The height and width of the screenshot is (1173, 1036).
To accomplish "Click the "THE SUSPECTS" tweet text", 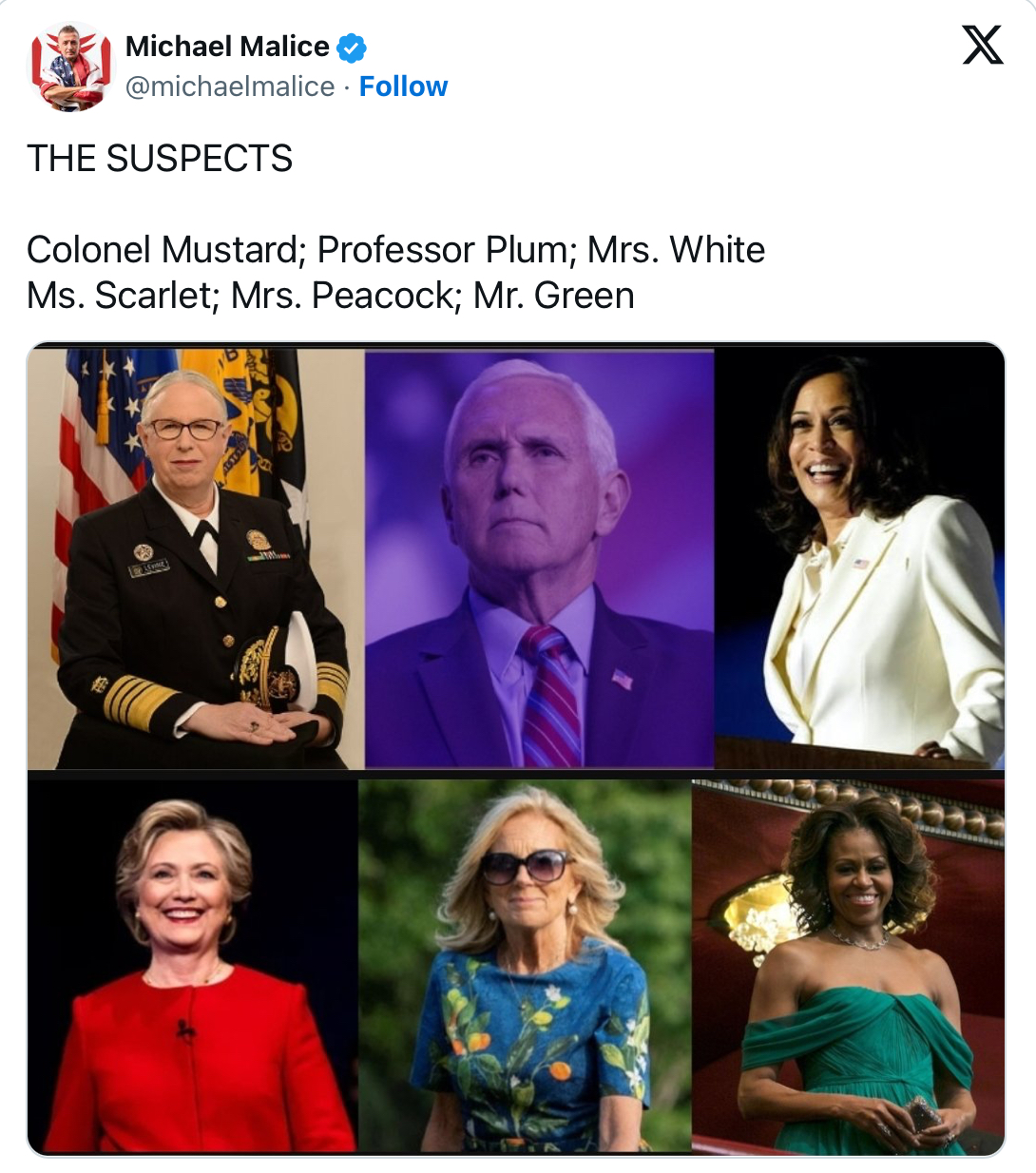I will pos(160,158).
